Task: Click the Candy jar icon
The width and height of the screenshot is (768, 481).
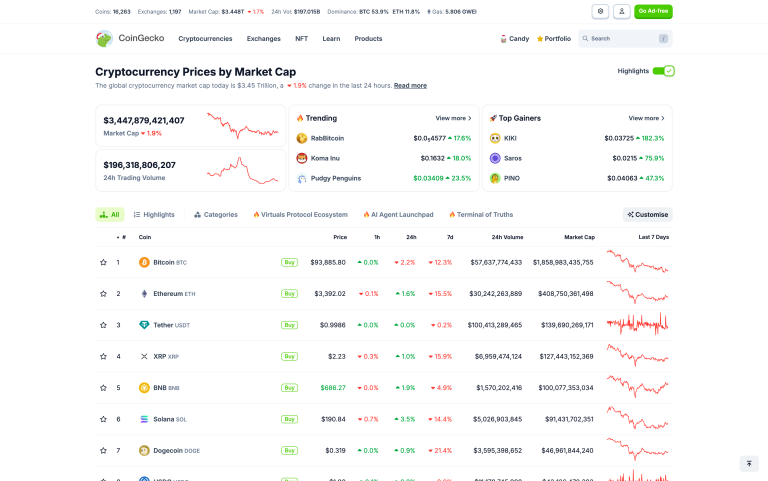Action: point(503,39)
